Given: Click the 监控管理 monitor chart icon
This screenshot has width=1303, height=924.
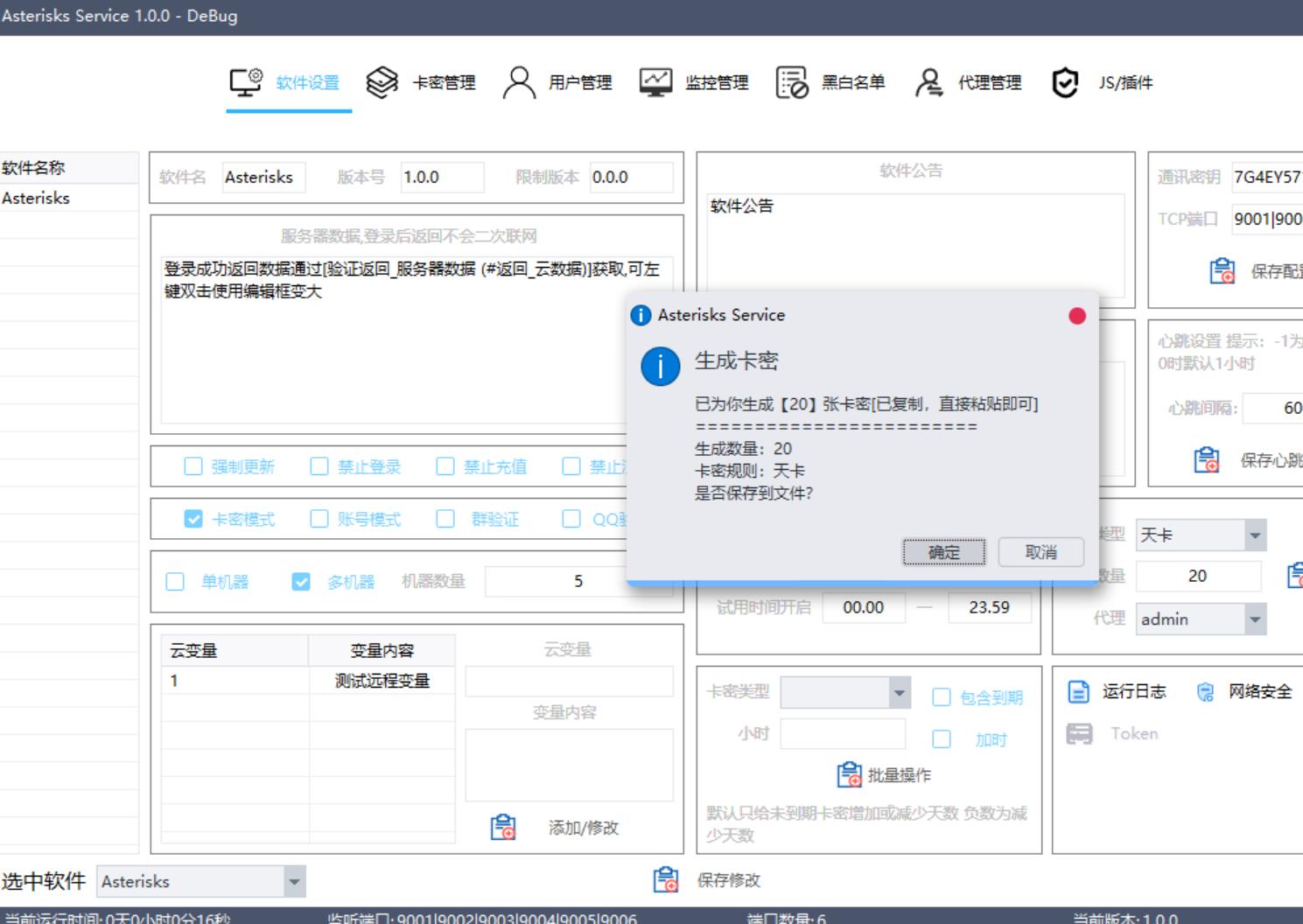Looking at the screenshot, I should pos(655,83).
